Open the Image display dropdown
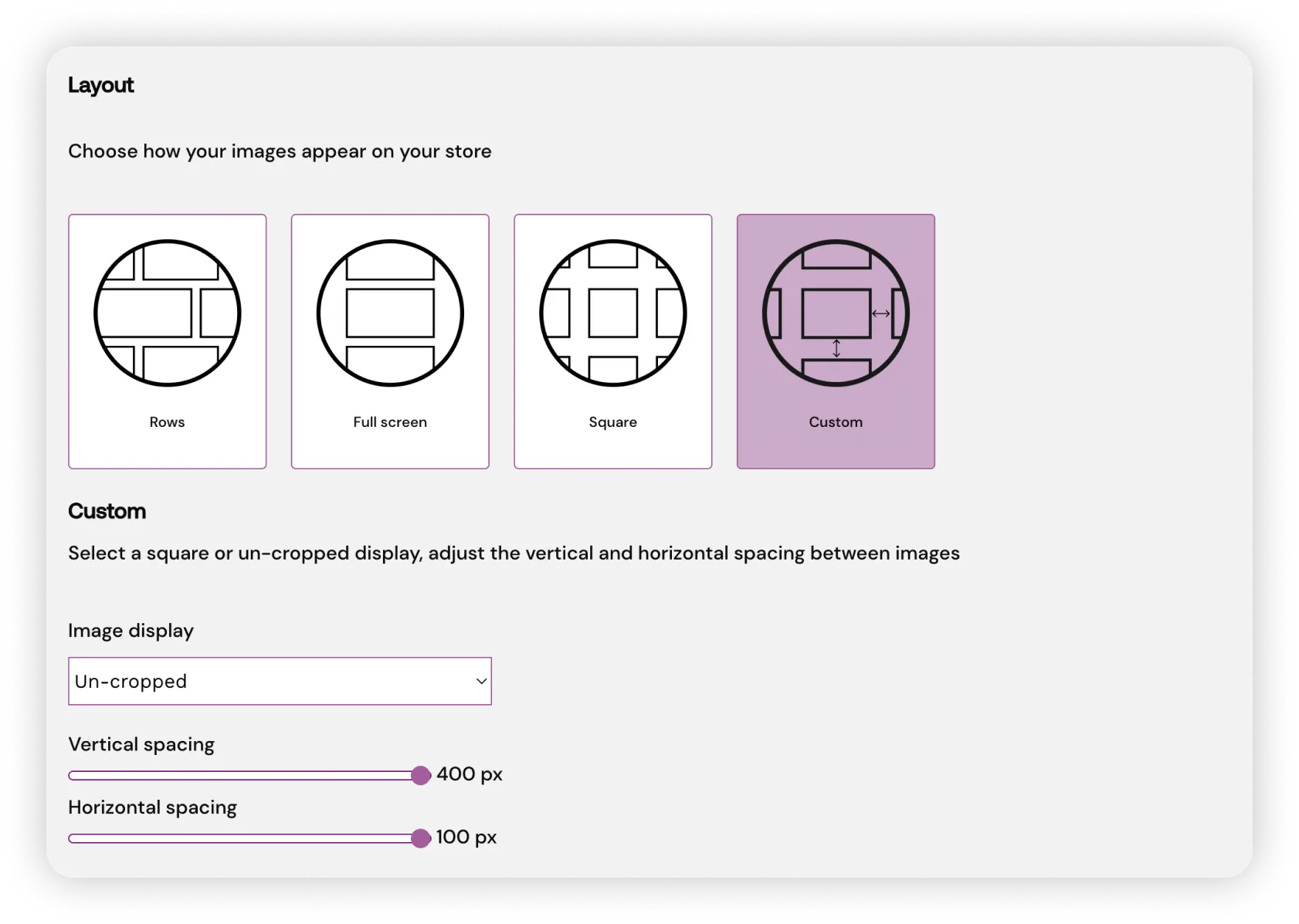The height and width of the screenshot is (924, 1299). point(280,681)
